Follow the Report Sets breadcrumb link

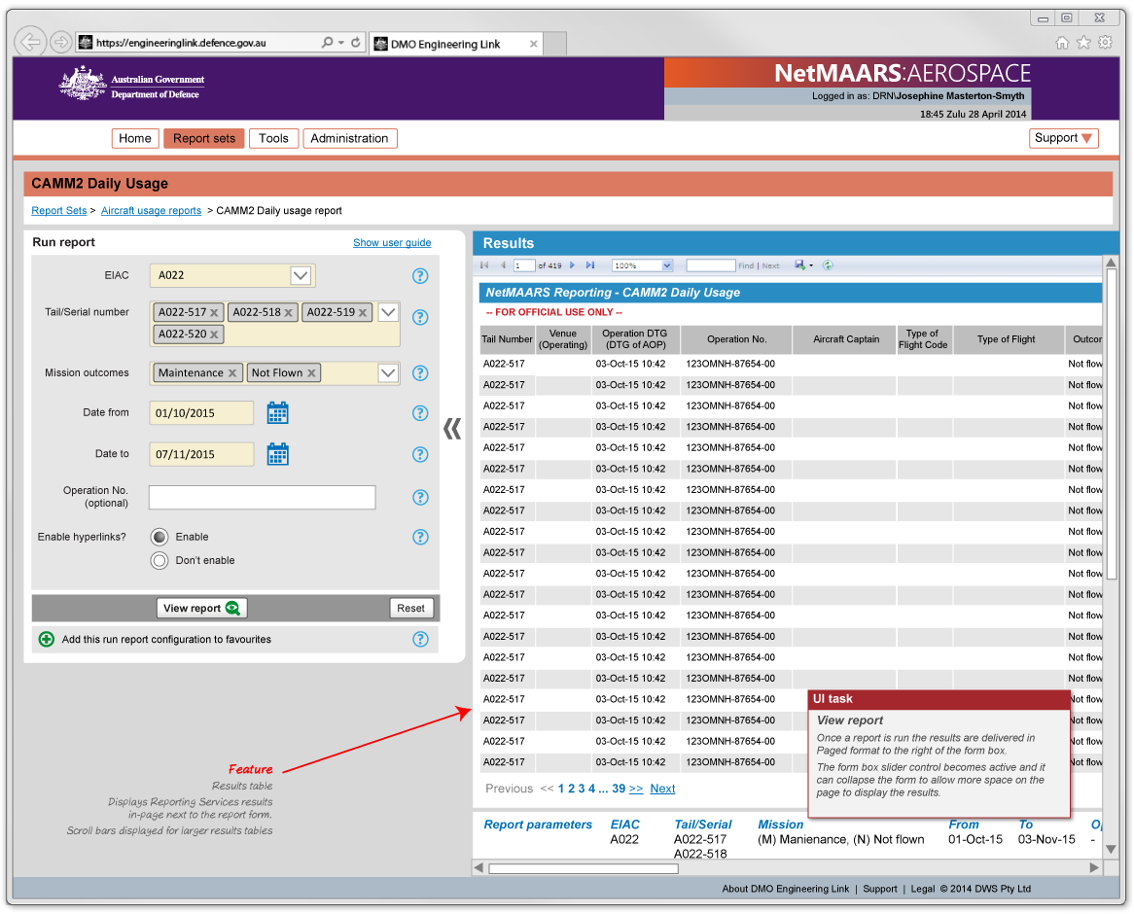coord(59,210)
